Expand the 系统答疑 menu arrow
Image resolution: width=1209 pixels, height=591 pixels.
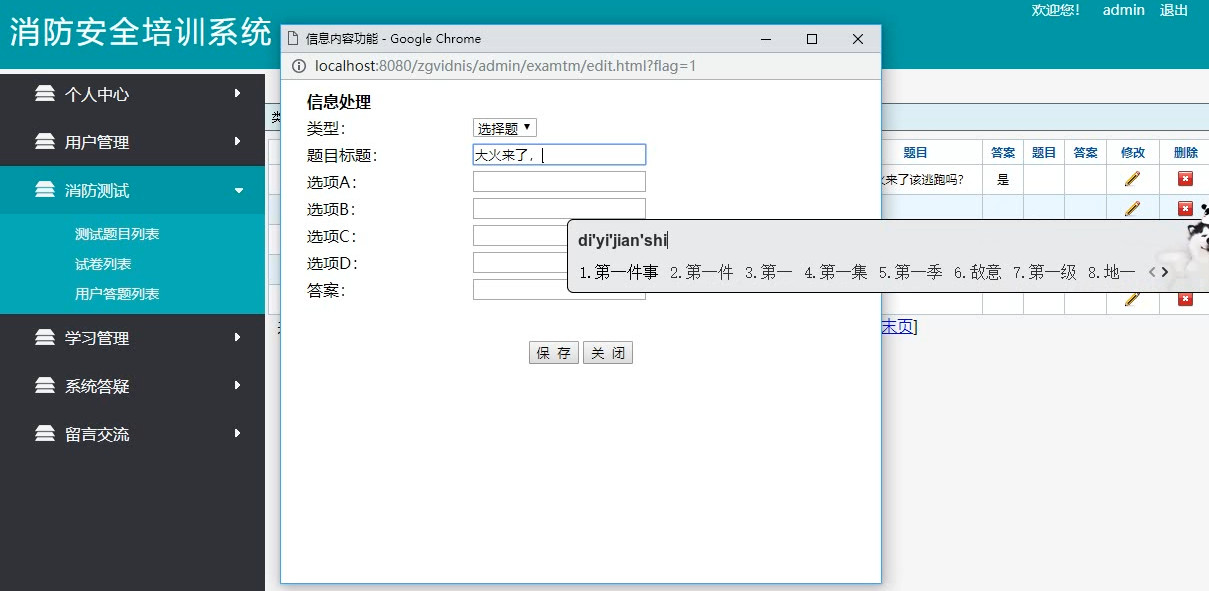click(237, 385)
